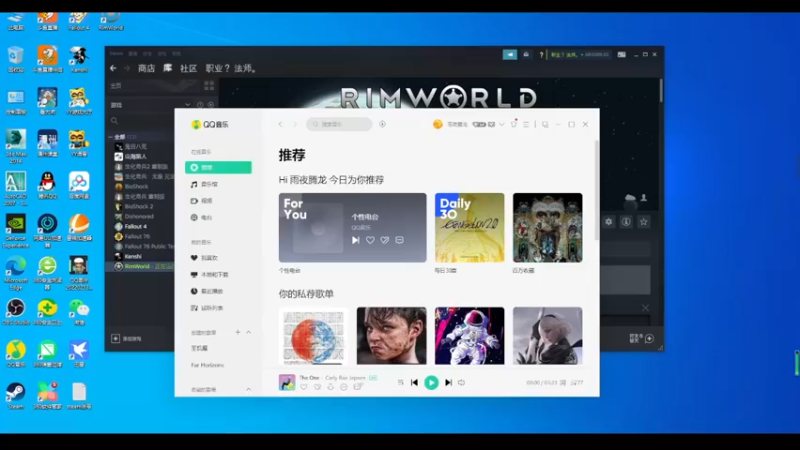Open song recognition icon beside search box
The height and width of the screenshot is (450, 800).
(382, 124)
